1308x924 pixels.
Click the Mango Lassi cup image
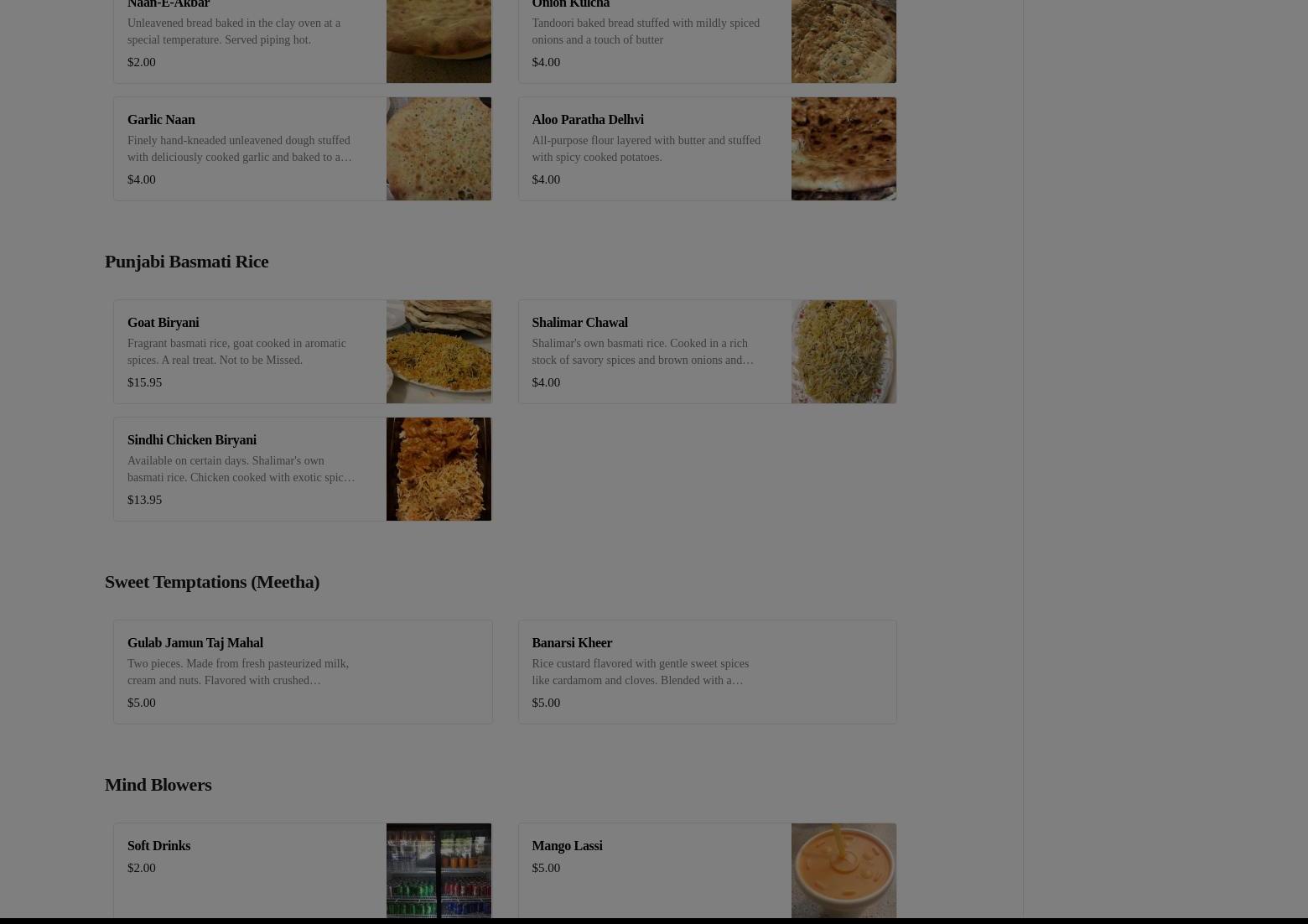[x=843, y=870]
